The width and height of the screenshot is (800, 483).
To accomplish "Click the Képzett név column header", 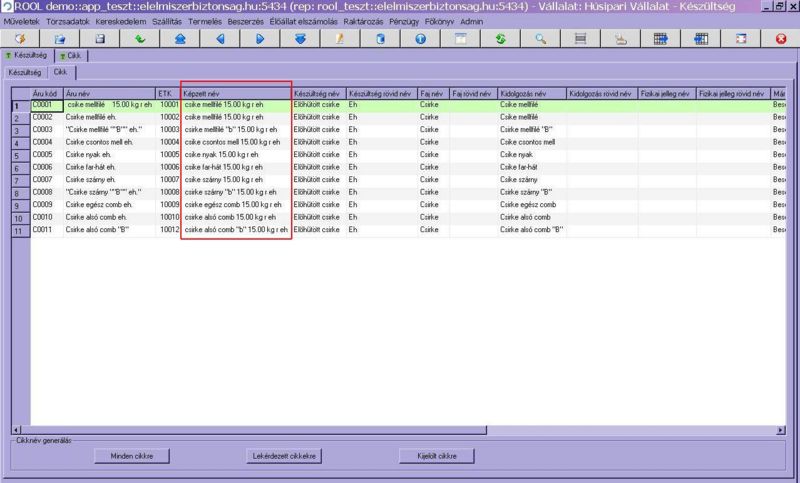I will (236, 94).
